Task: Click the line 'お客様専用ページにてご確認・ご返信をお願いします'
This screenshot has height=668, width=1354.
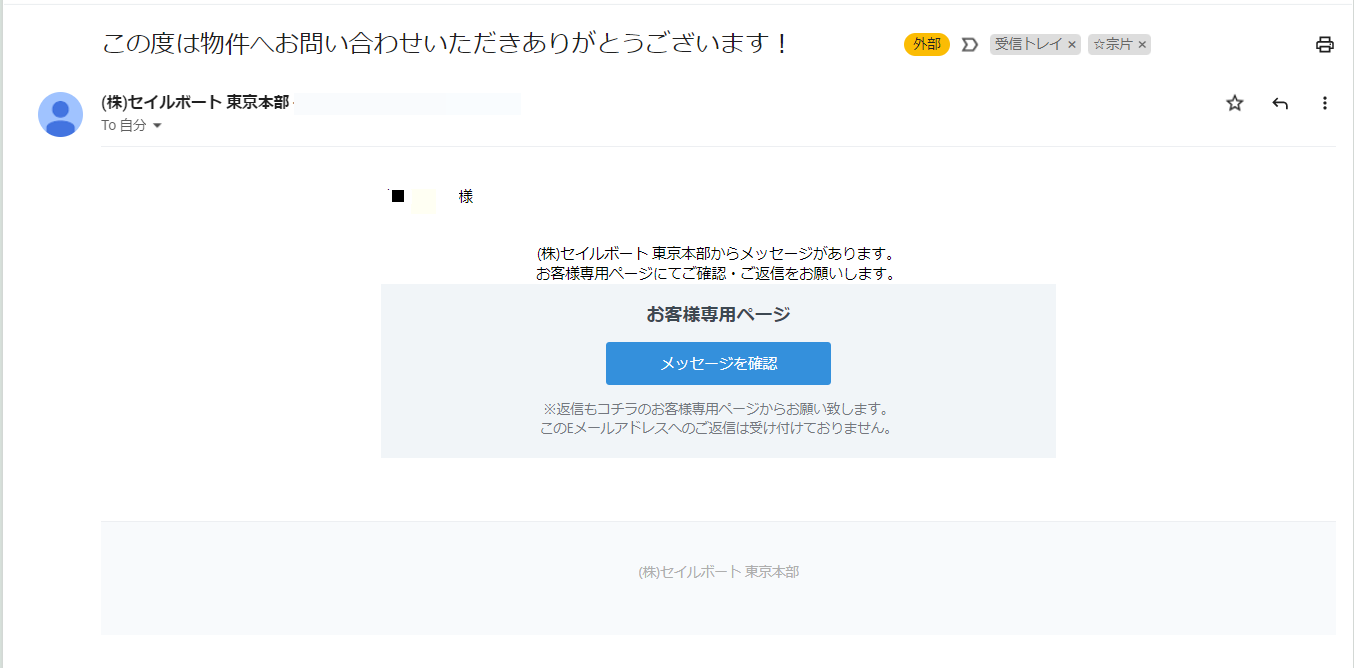Action: click(715, 273)
